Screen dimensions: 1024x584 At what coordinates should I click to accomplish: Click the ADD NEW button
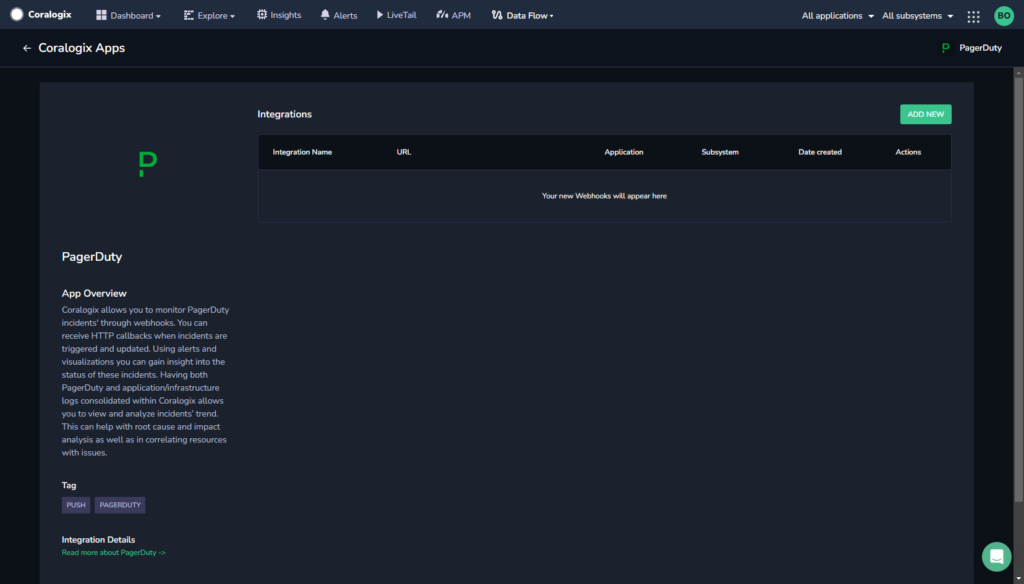(925, 114)
